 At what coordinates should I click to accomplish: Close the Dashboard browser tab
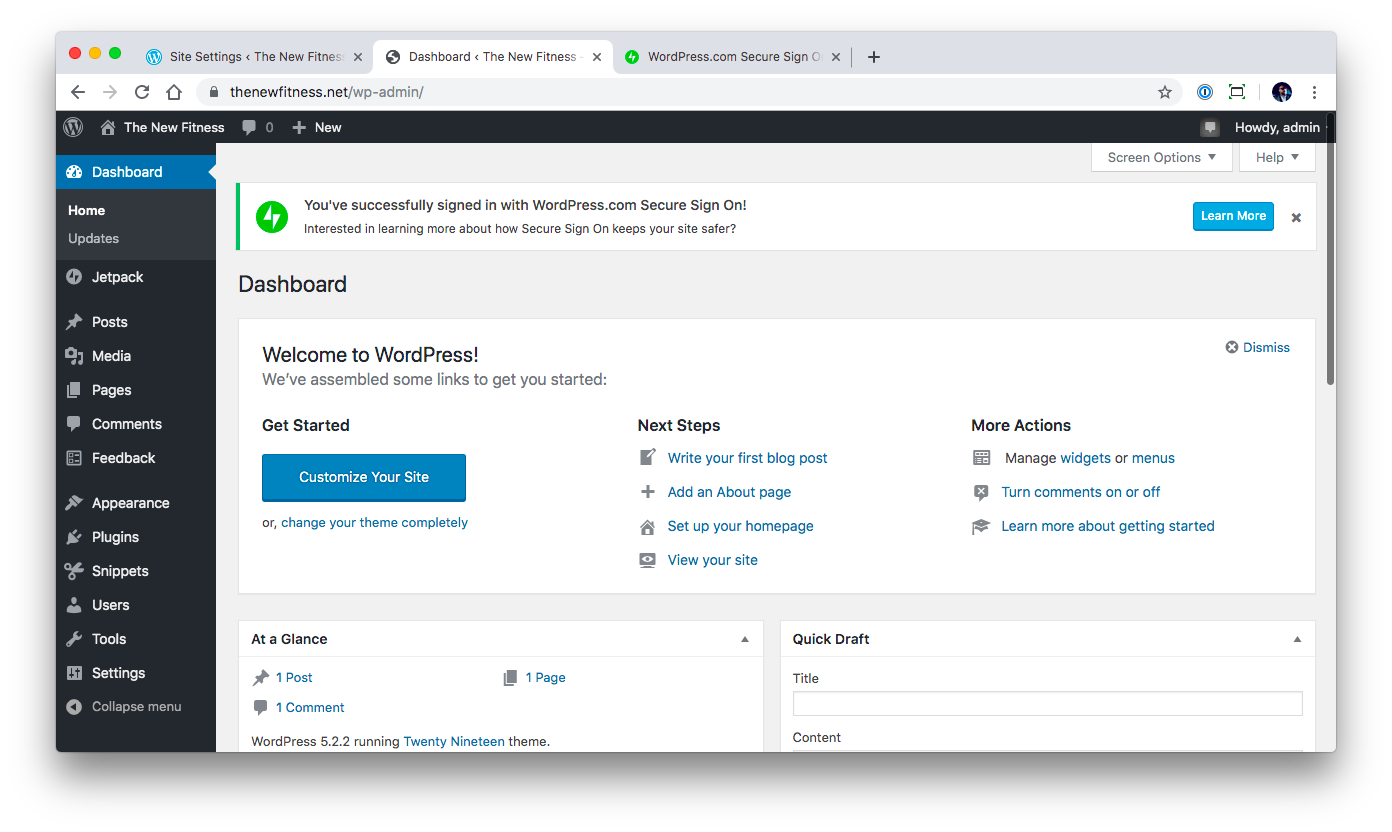(x=597, y=57)
